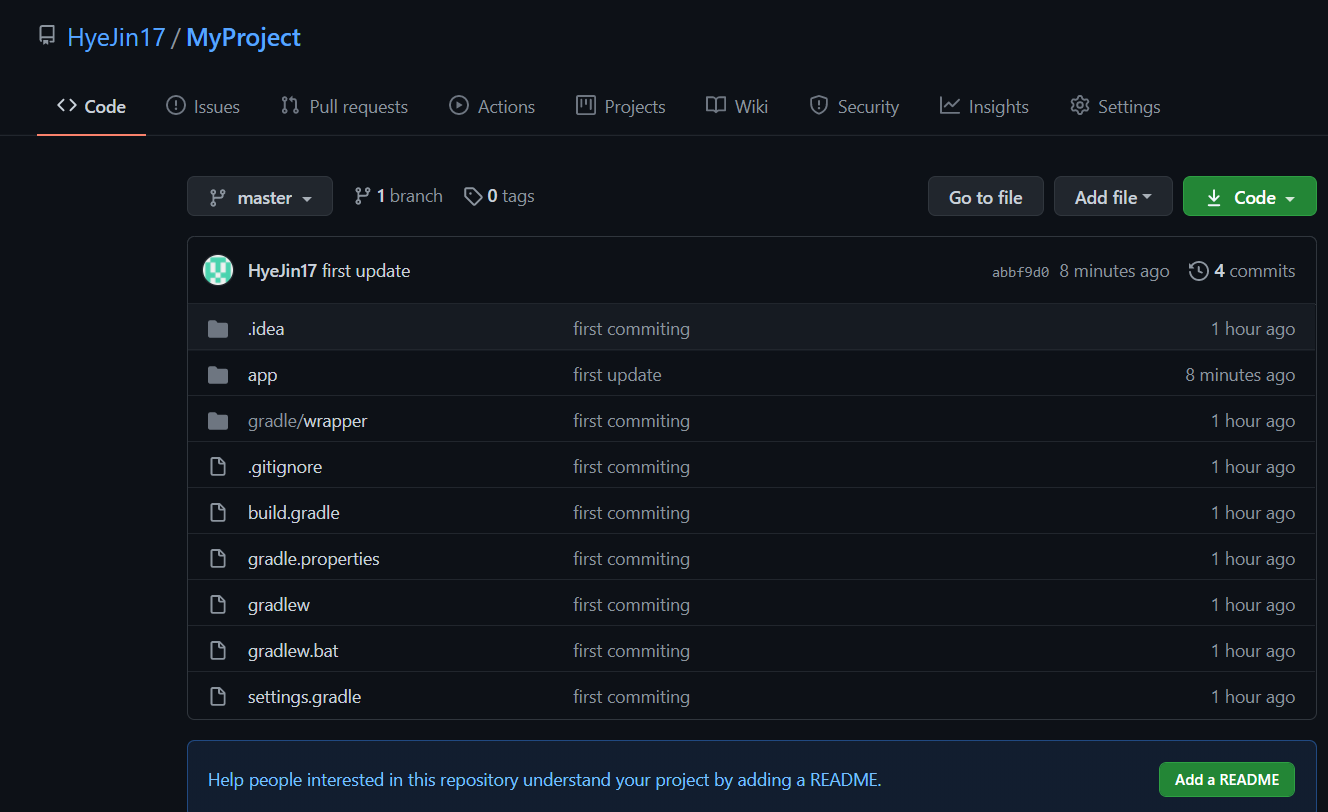The height and width of the screenshot is (812, 1328).
Task: Open the Security tab
Action: [x=854, y=106]
